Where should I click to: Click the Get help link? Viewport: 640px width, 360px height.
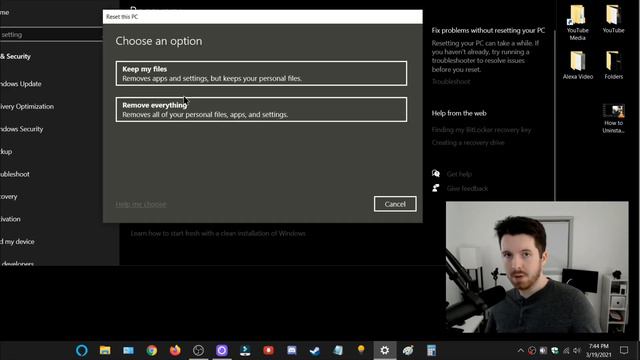click(x=459, y=174)
